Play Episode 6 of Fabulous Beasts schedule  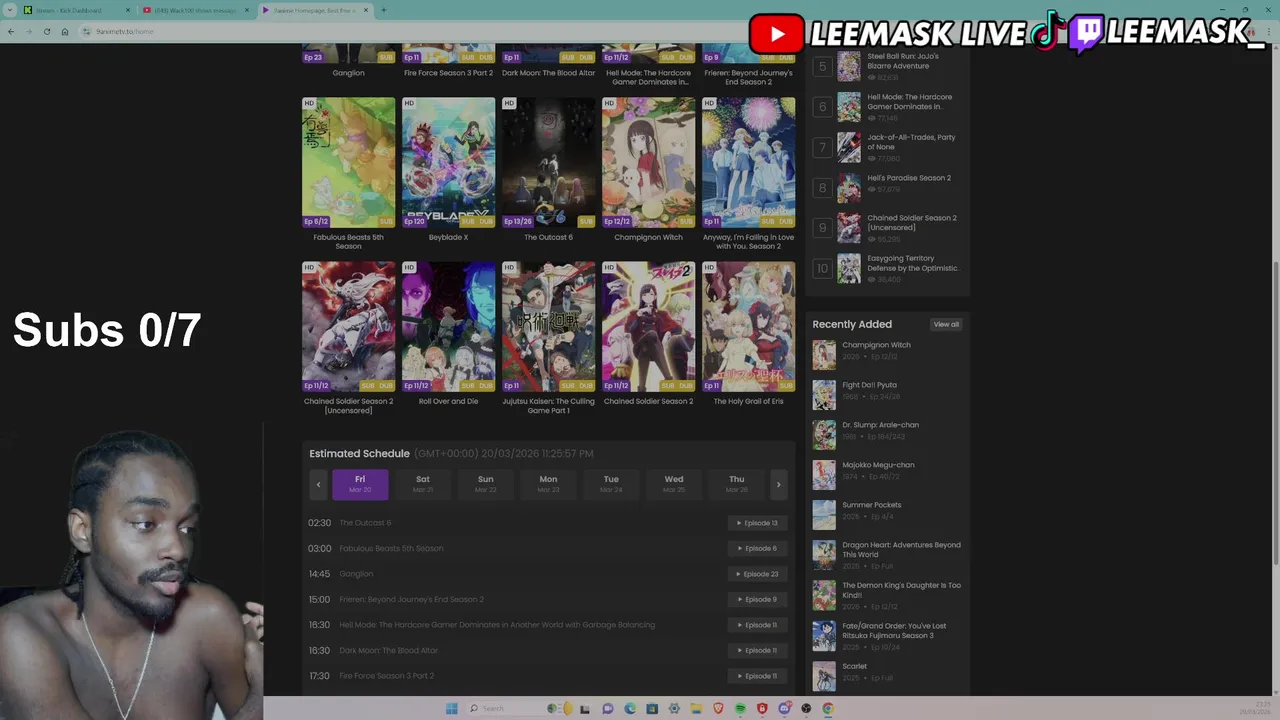[758, 548]
